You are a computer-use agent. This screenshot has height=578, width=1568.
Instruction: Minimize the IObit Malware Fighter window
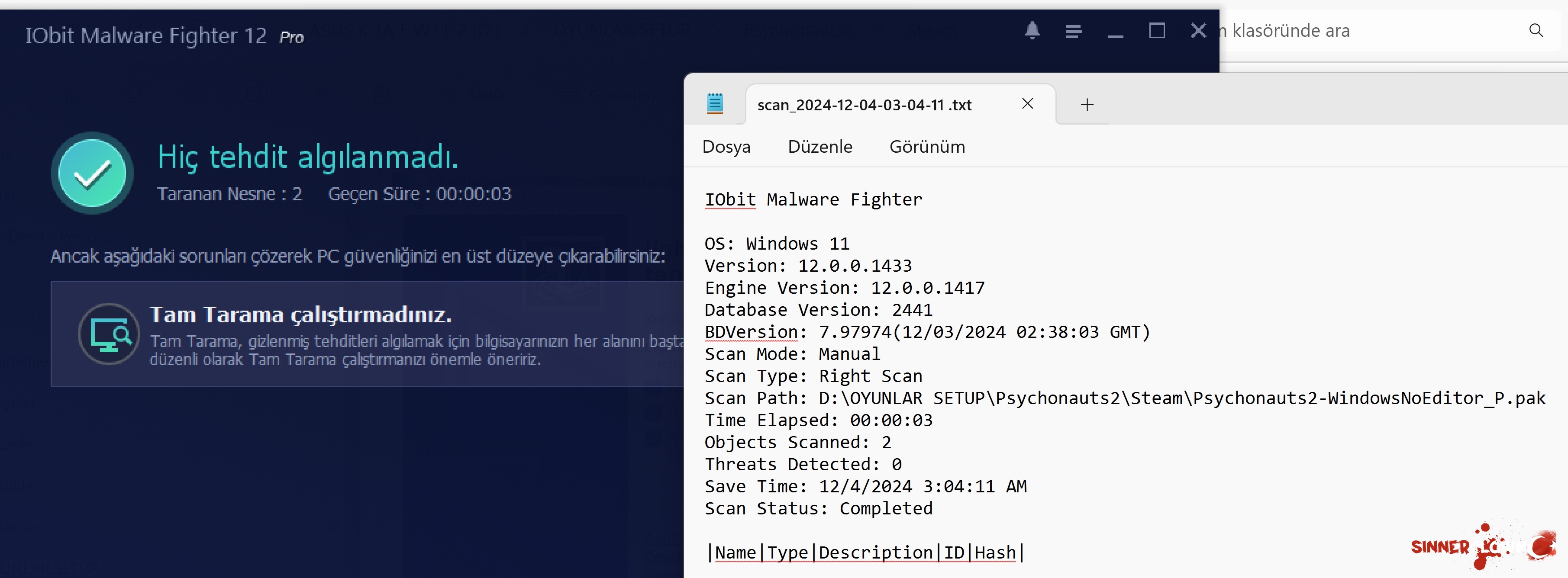[x=1115, y=33]
